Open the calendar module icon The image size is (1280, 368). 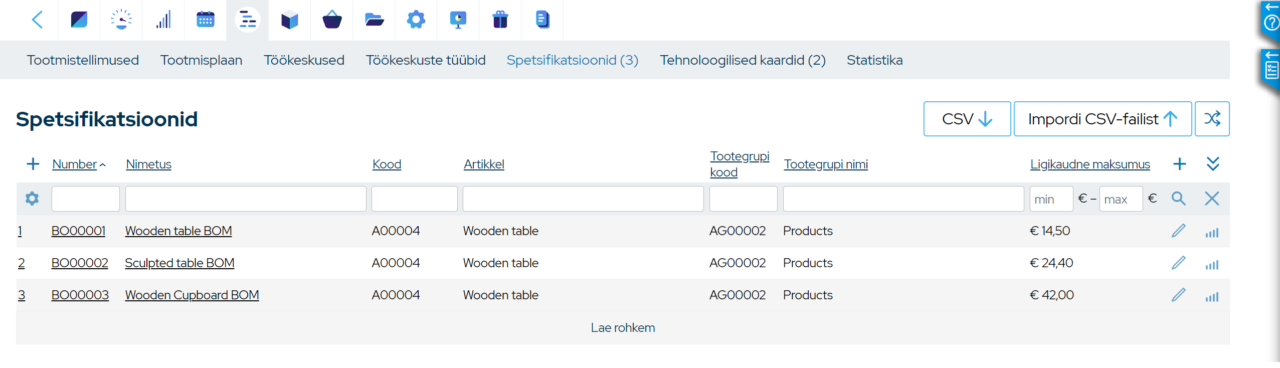(x=205, y=19)
